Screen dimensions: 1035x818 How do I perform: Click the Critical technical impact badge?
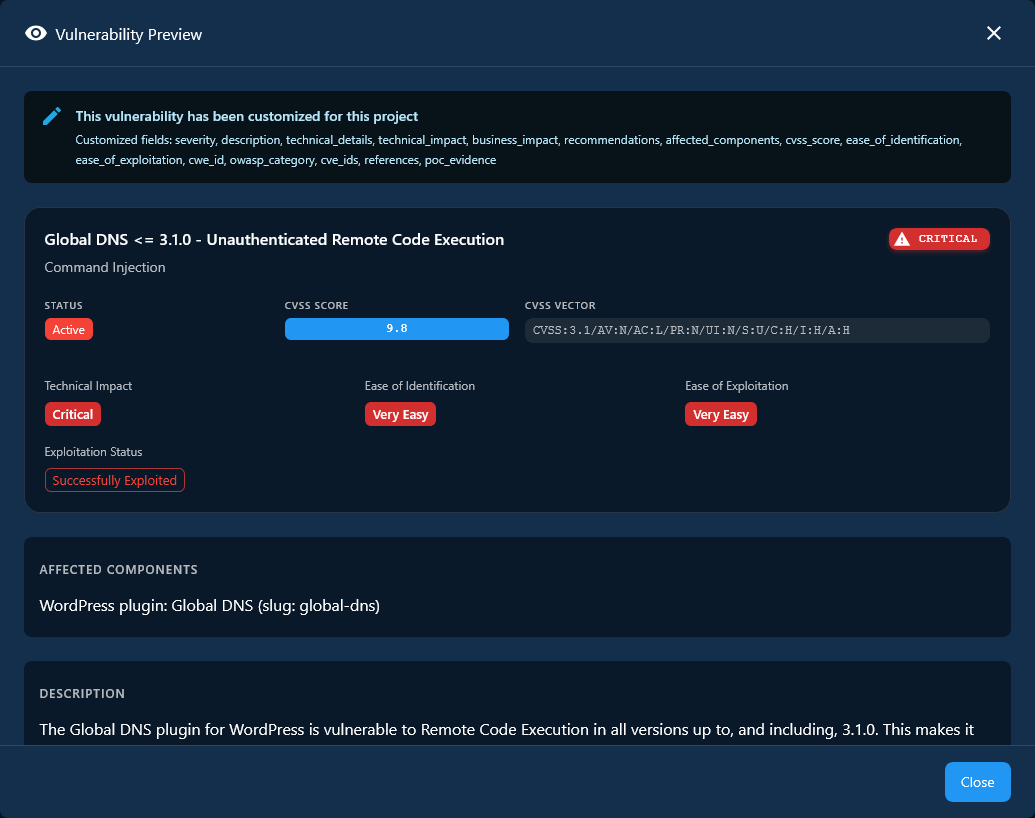[73, 415]
